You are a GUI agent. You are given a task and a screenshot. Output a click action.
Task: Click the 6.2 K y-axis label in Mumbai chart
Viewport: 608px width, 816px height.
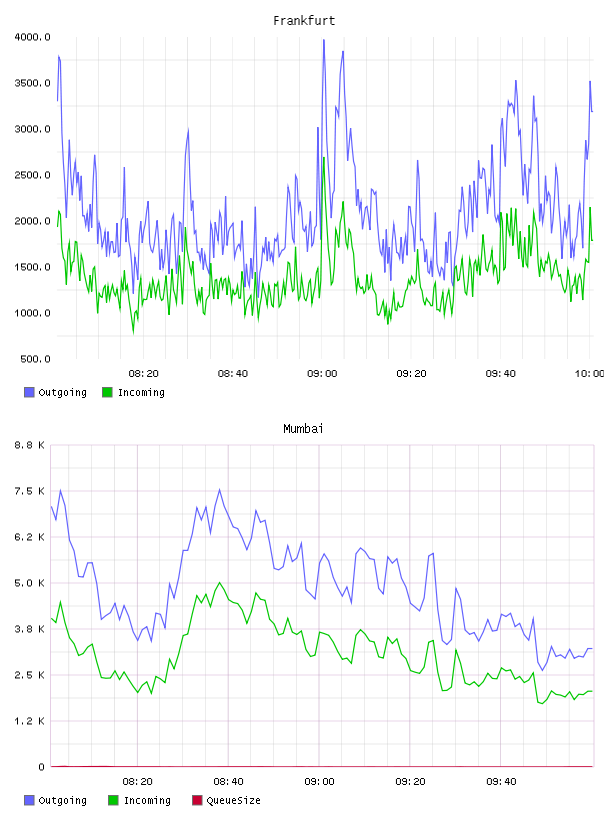coord(29,537)
